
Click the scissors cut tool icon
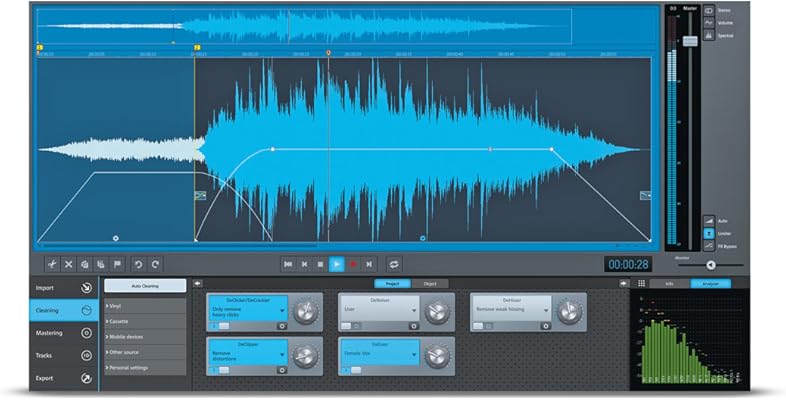point(52,264)
